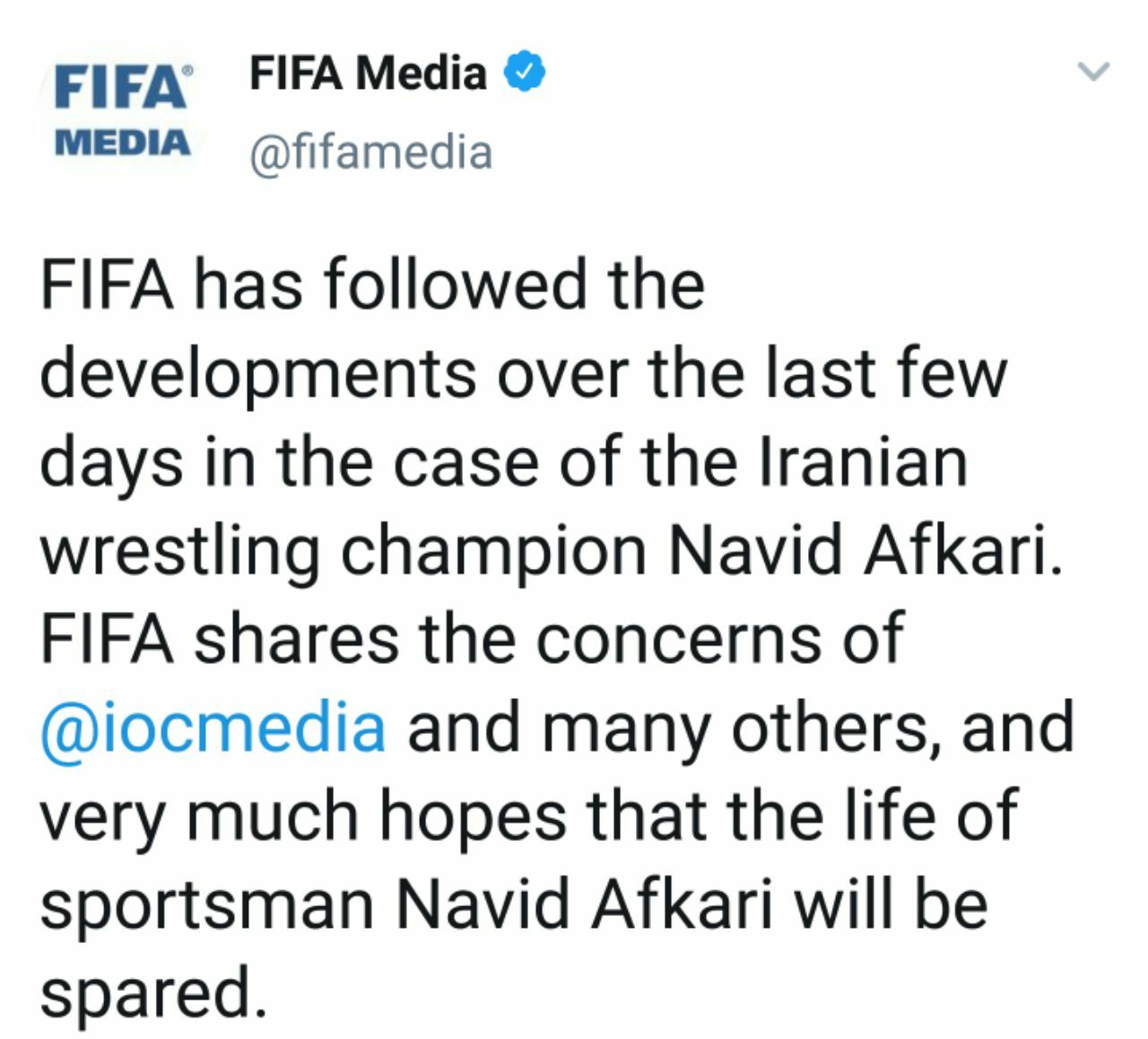Screen dimensions: 1148x1039
Task: Click the blue verified badge
Action: coord(526,73)
